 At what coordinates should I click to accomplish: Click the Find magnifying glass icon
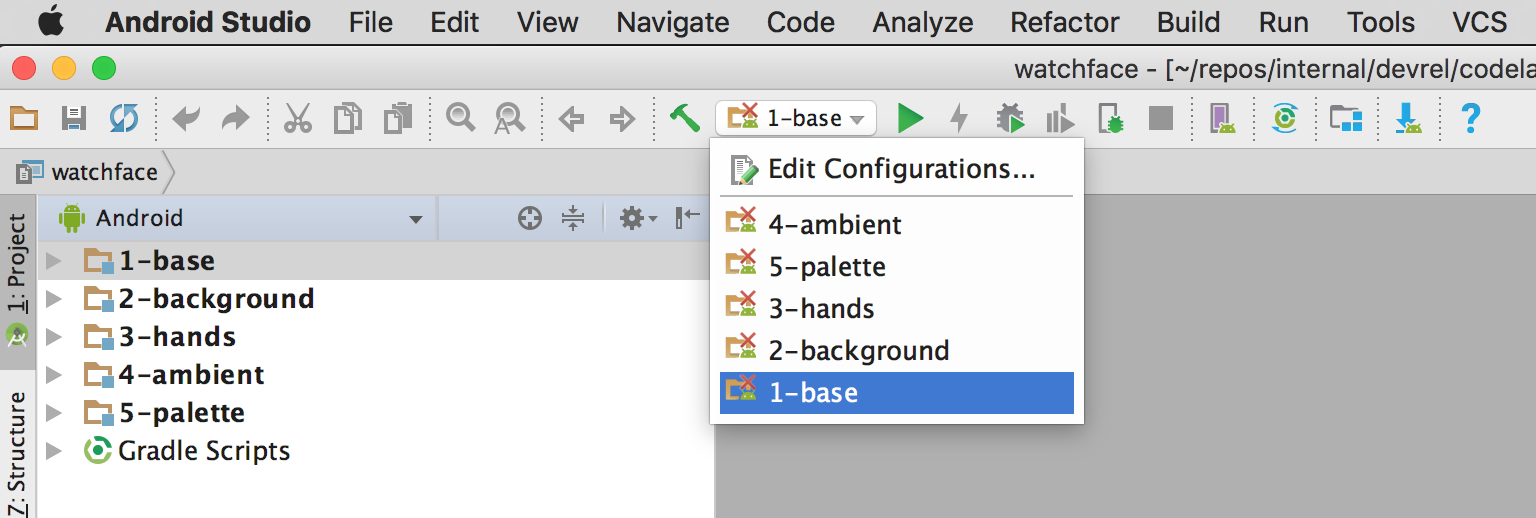click(x=460, y=118)
